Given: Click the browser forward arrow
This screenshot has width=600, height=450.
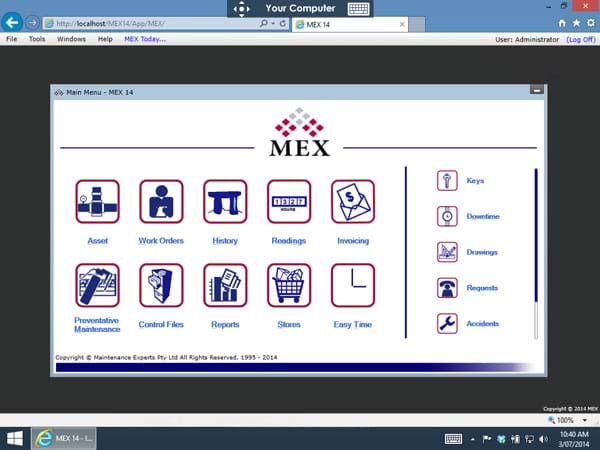Looking at the screenshot, I should pos(33,23).
